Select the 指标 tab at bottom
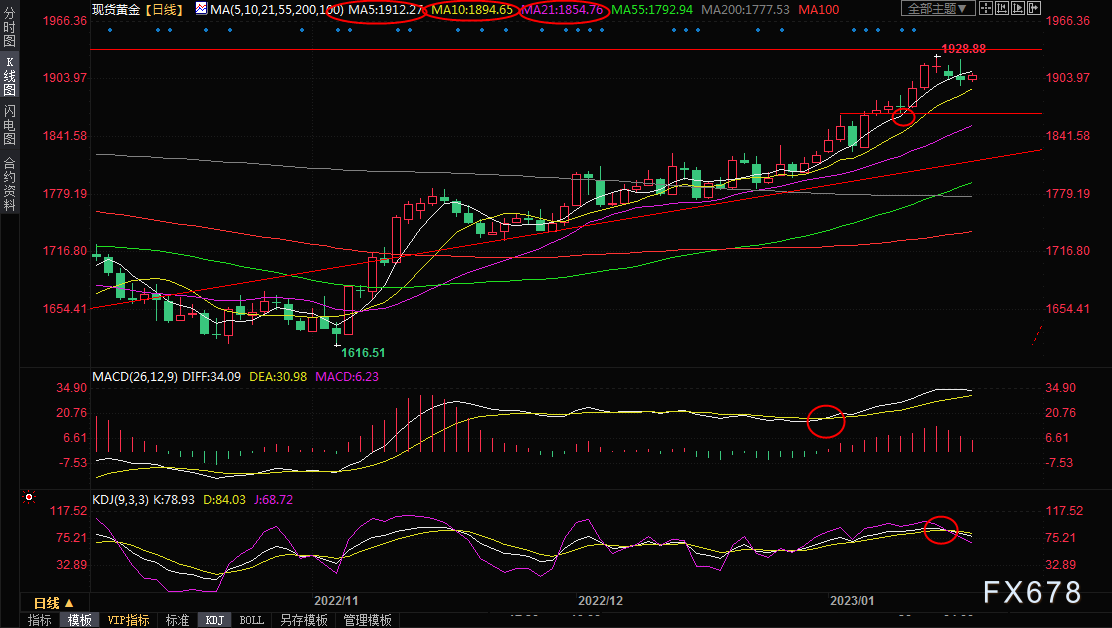Viewport: 1112px width, 628px height. tap(40, 620)
